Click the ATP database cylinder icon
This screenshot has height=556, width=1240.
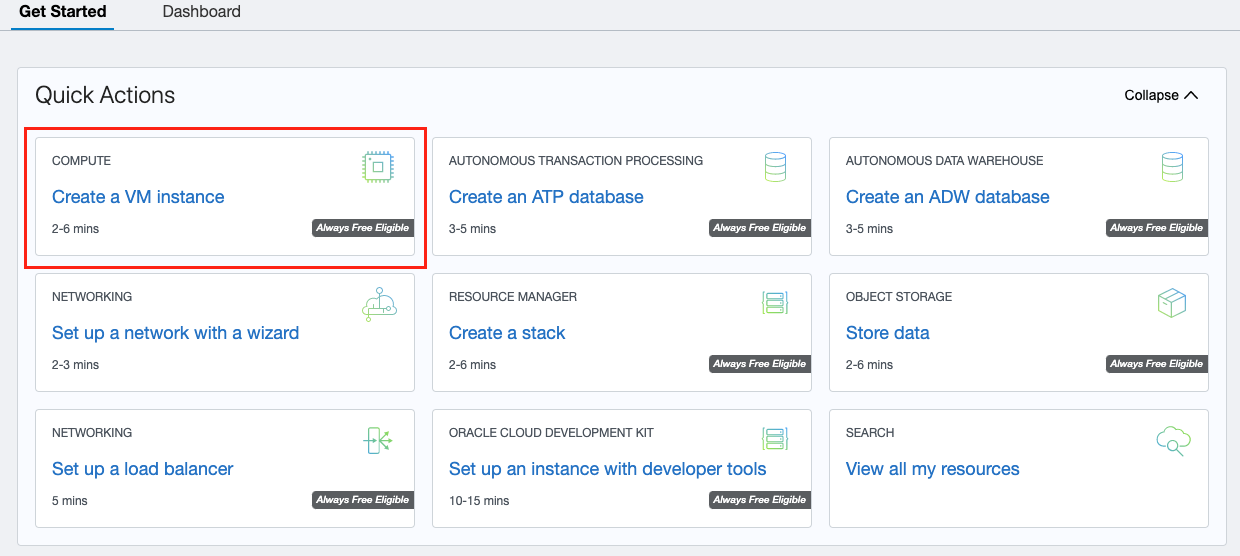coord(775,167)
